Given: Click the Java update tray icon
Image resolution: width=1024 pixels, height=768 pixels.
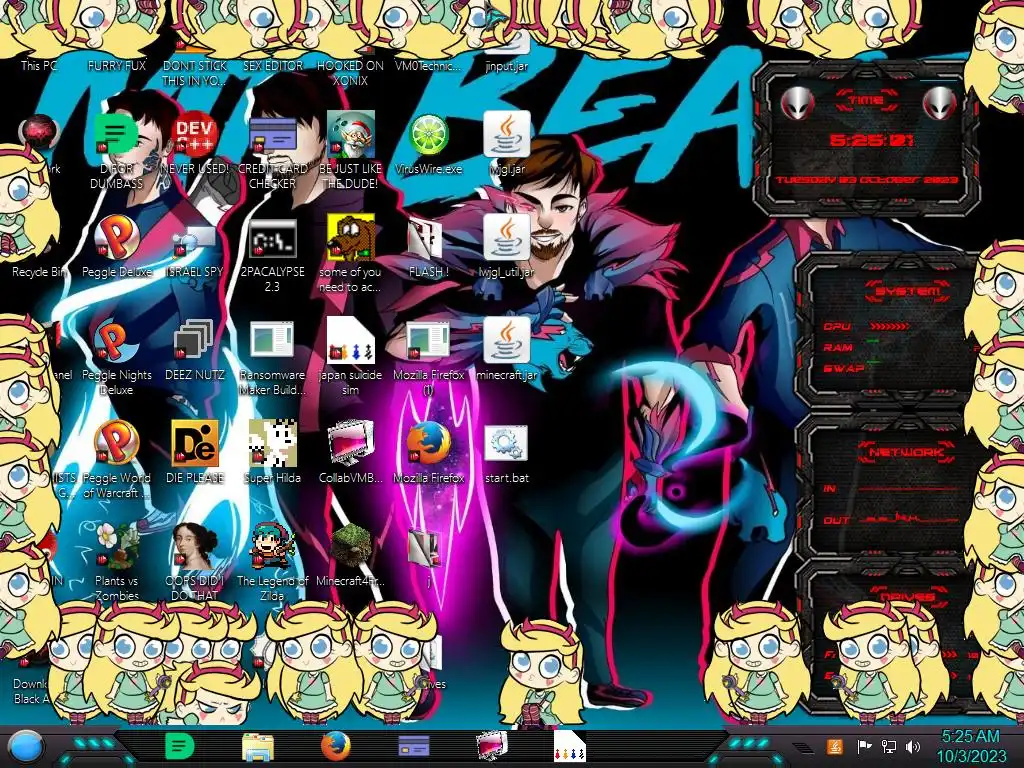Looking at the screenshot, I should coord(834,746).
